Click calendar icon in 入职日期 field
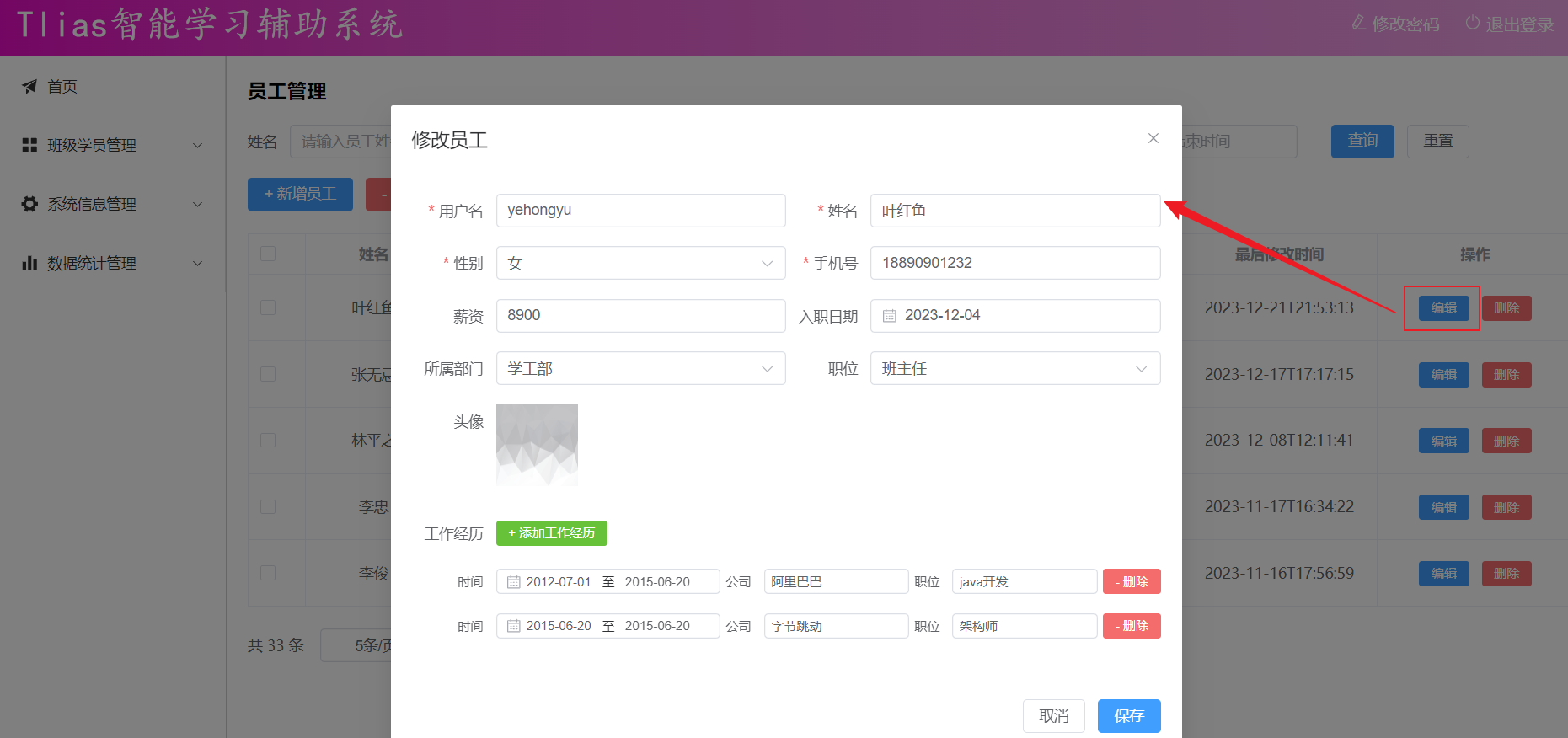1568x738 pixels. [889, 316]
